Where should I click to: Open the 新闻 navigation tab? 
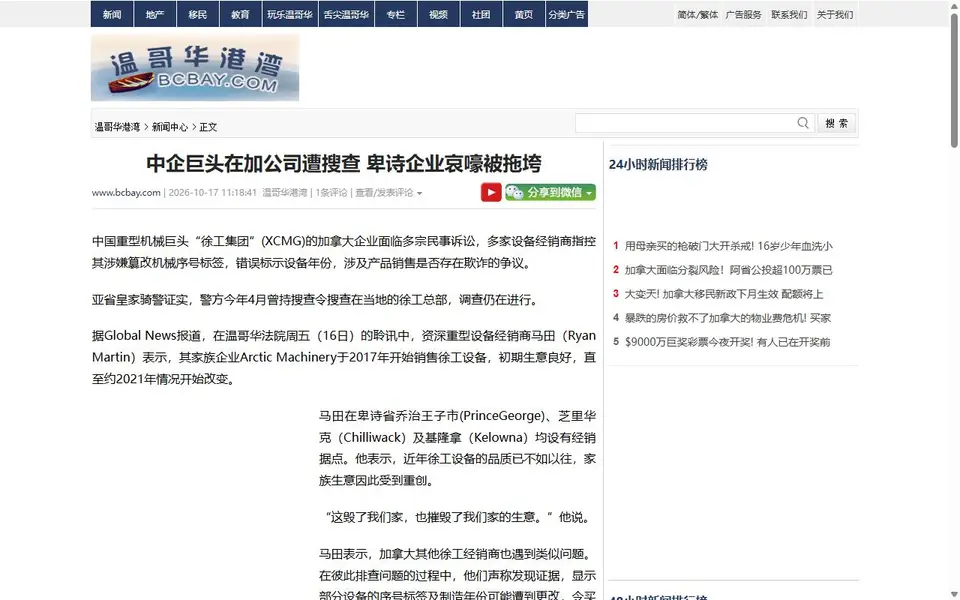pyautogui.click(x=112, y=14)
